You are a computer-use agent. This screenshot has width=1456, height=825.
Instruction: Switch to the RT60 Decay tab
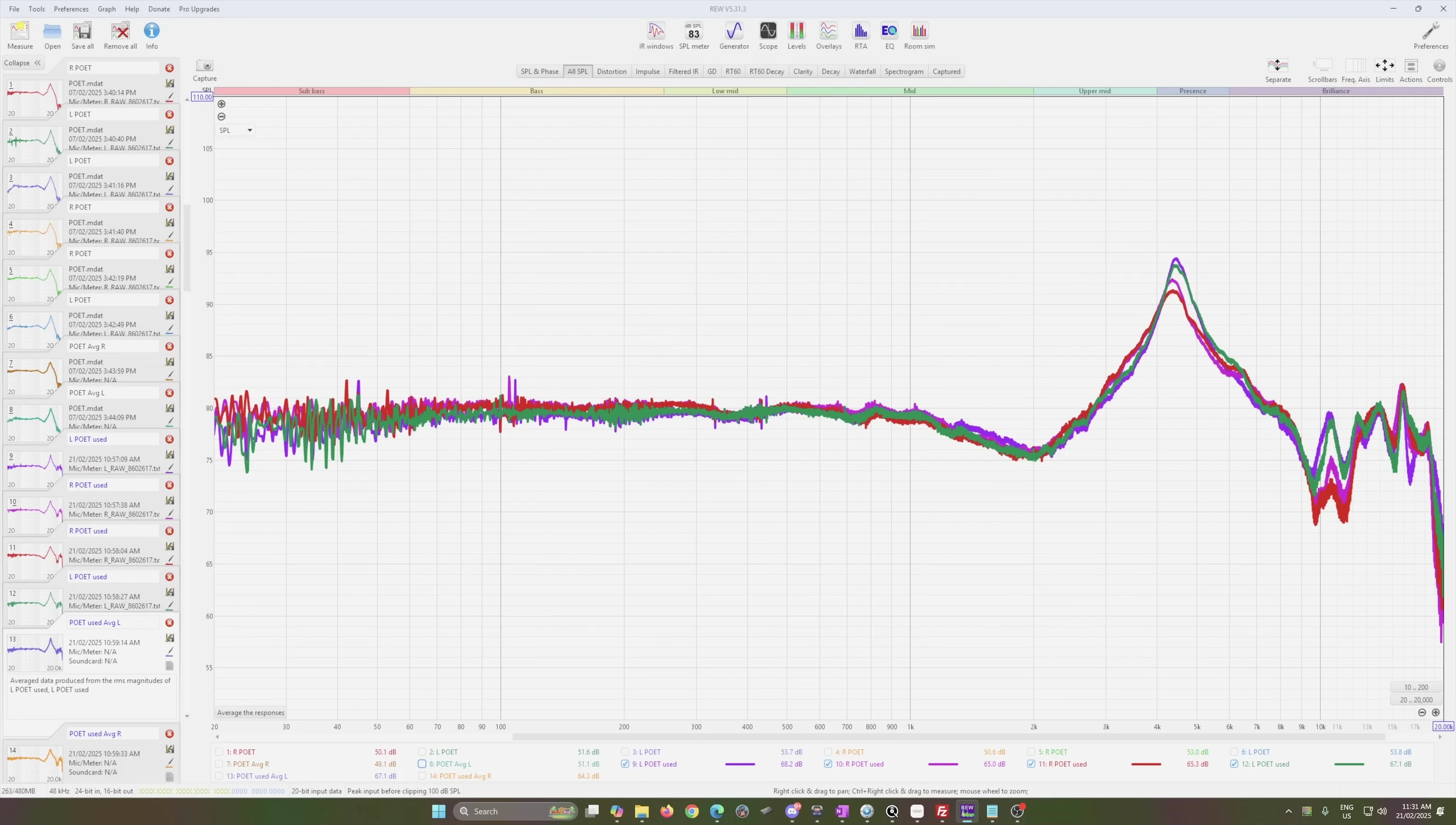pos(766,71)
